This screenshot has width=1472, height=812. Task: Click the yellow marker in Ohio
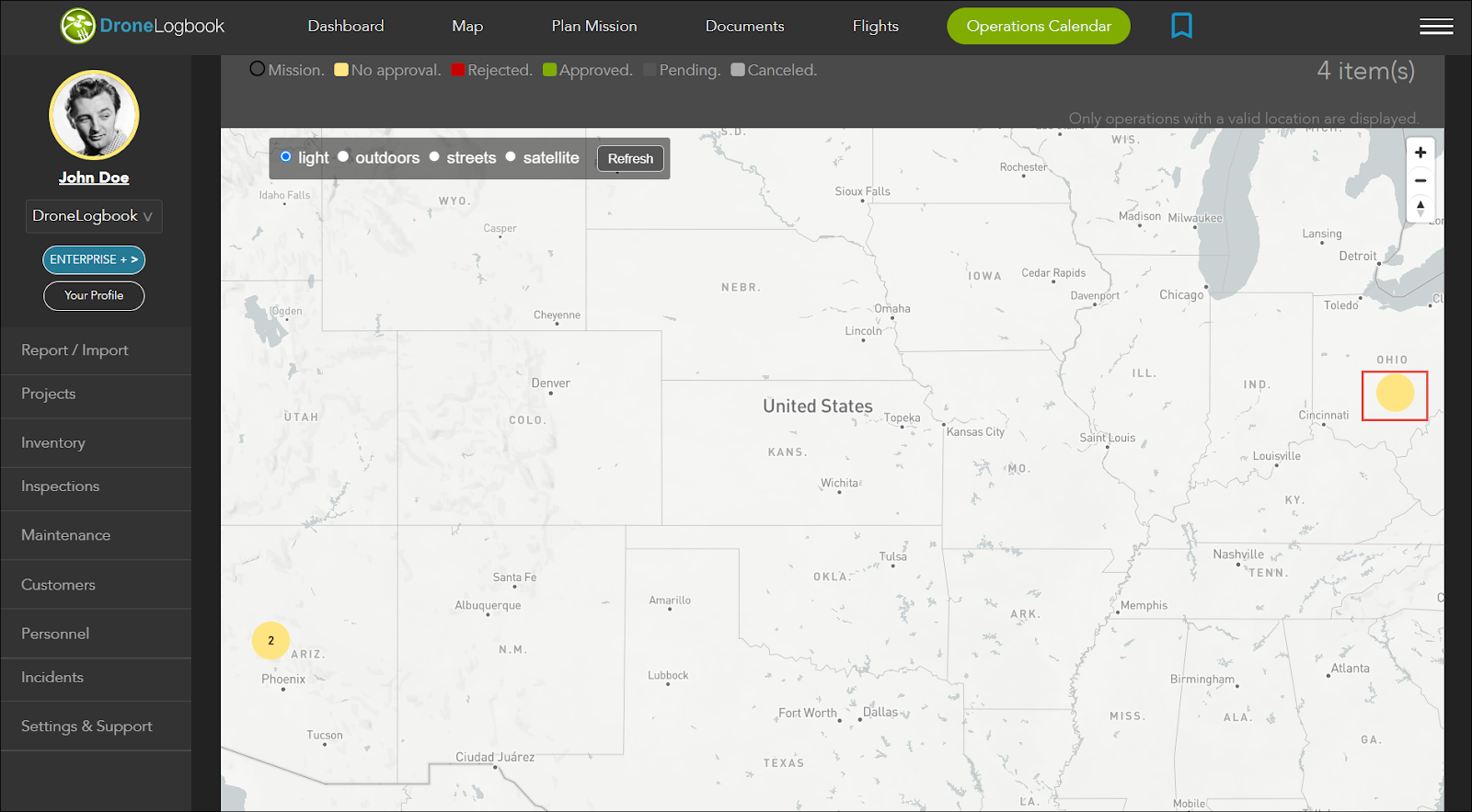[x=1395, y=393]
